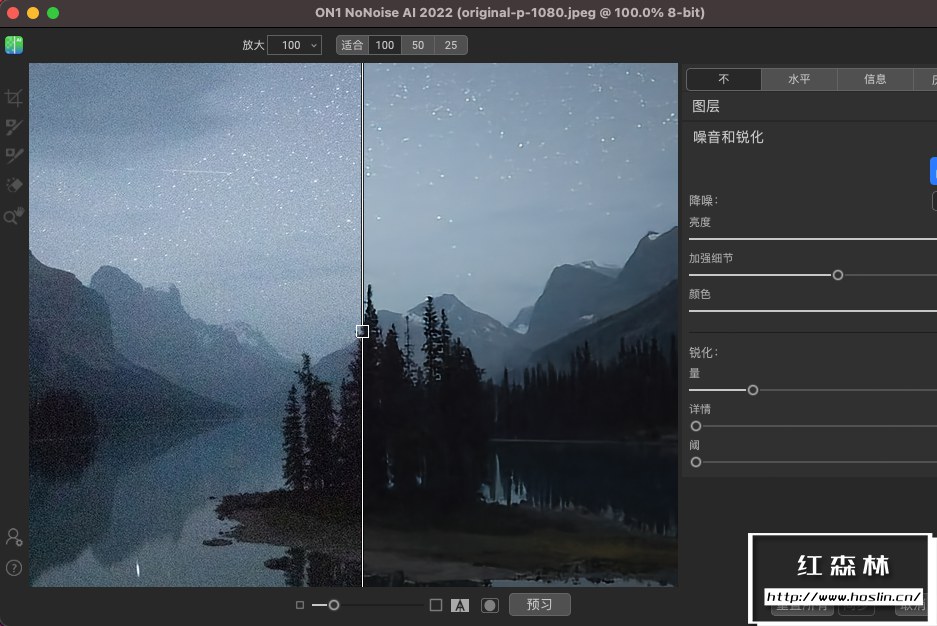Switch to the 不 tab in right panel

pos(724,79)
